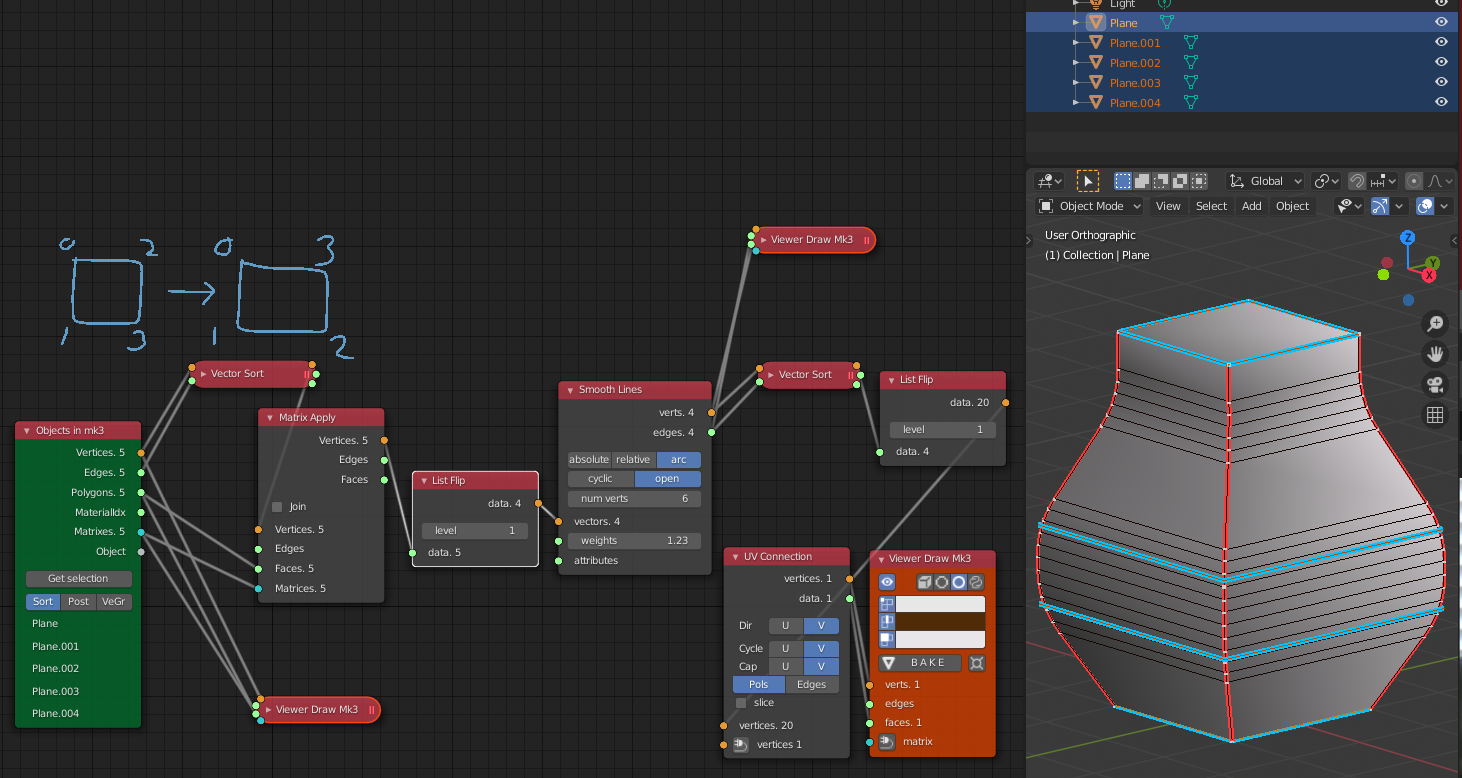Viewport: 1462px width, 778px height.
Task: Open the Global transform orientation dropdown
Action: click(x=1266, y=181)
